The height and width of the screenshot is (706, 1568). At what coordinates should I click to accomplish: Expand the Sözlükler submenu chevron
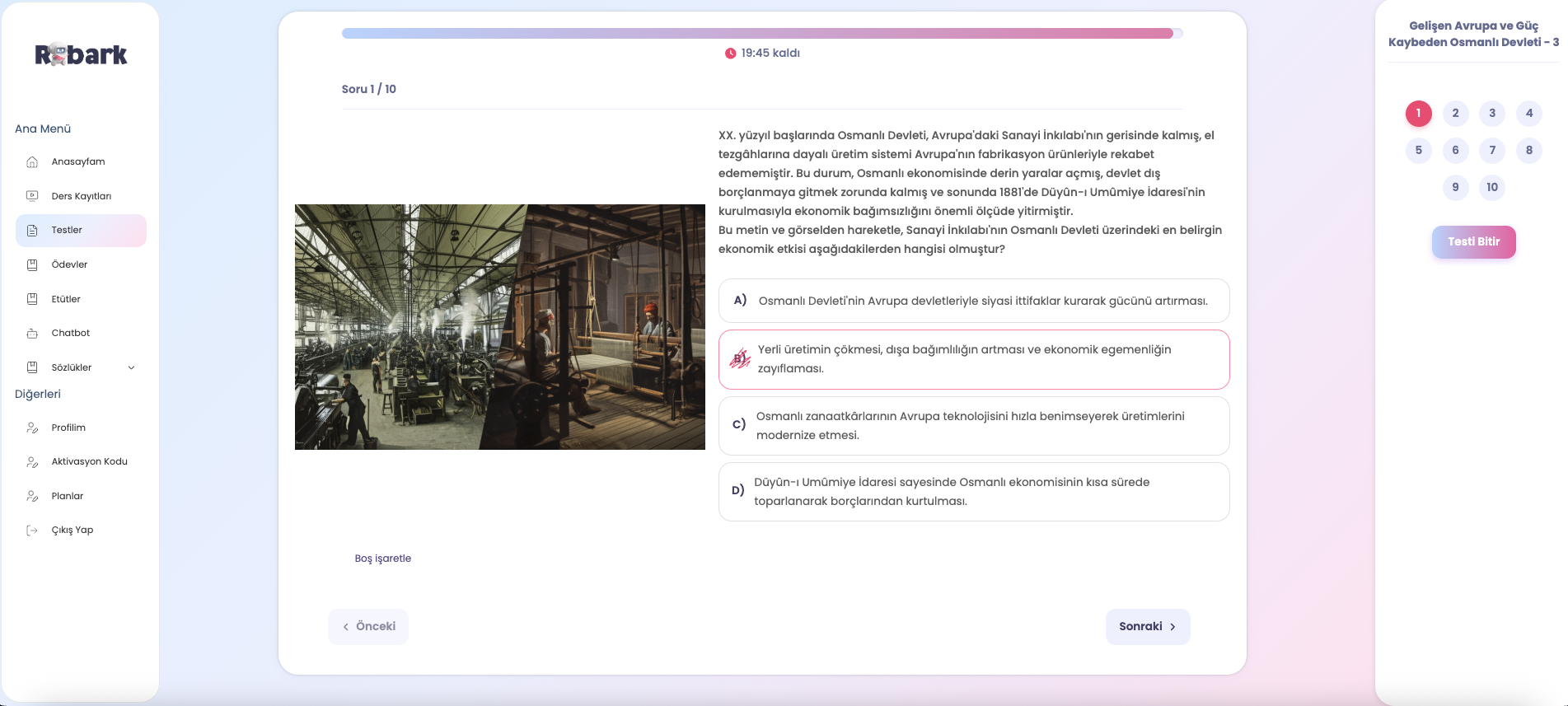[x=131, y=367]
